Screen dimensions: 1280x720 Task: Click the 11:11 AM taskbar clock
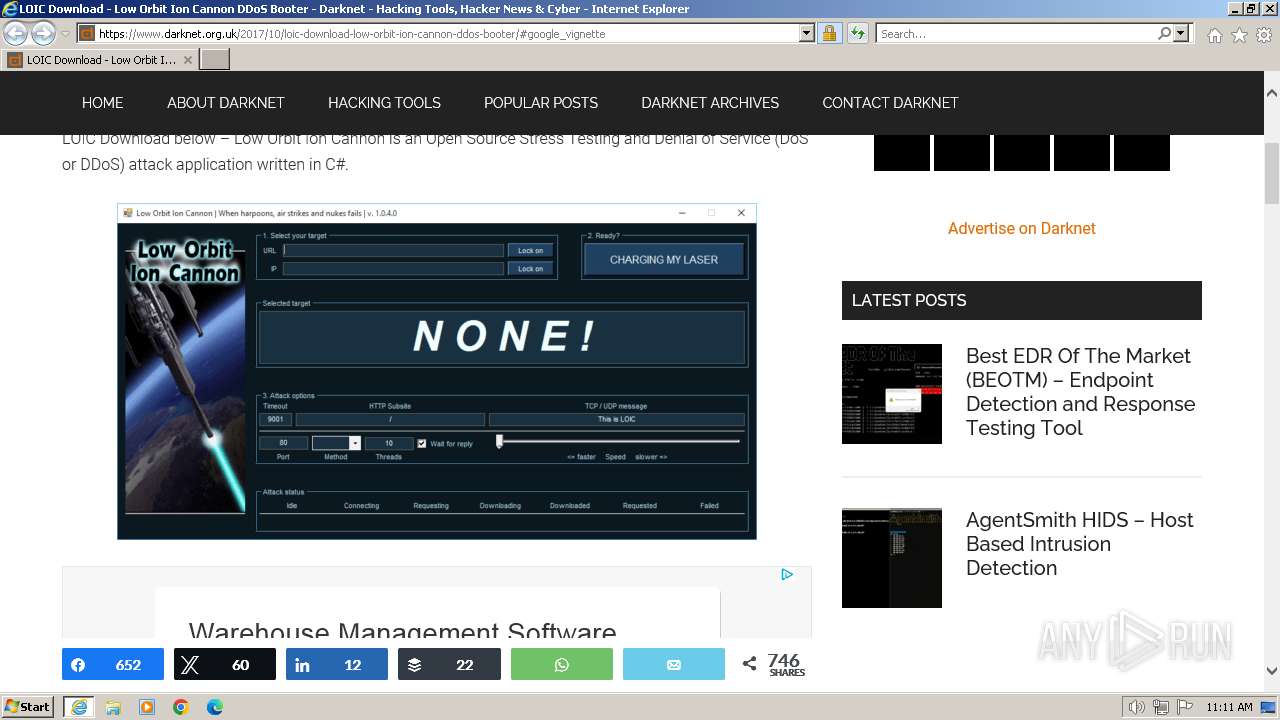1229,707
